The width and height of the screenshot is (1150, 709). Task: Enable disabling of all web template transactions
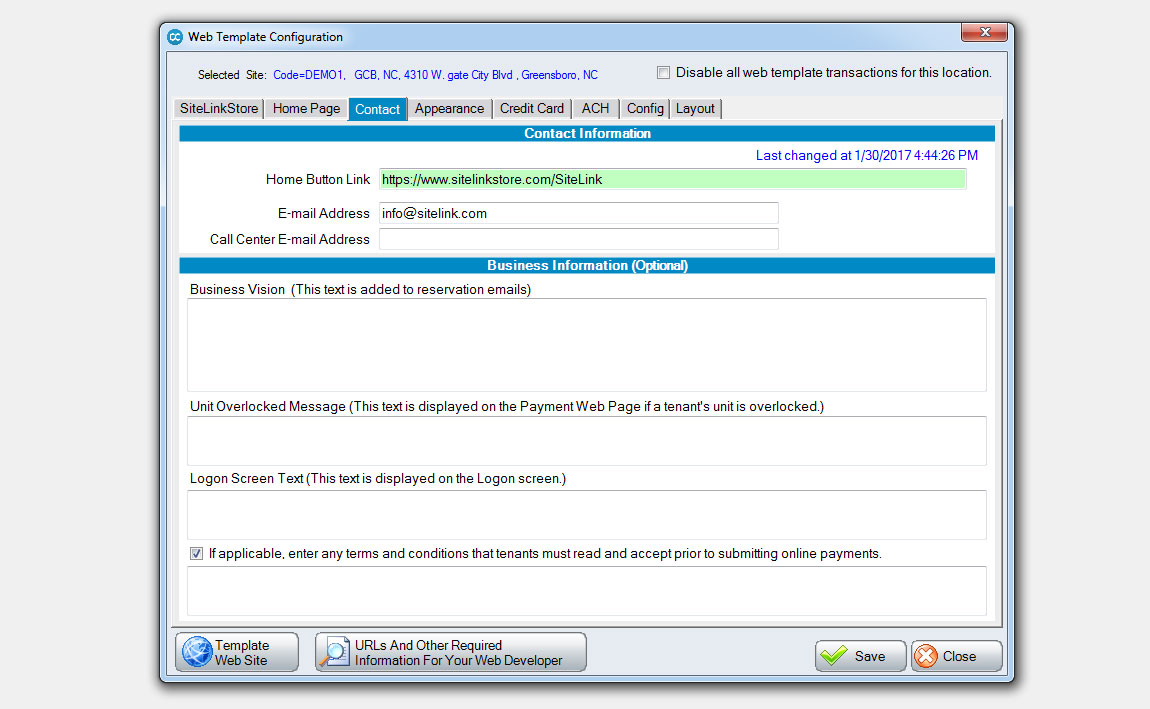pyautogui.click(x=663, y=72)
